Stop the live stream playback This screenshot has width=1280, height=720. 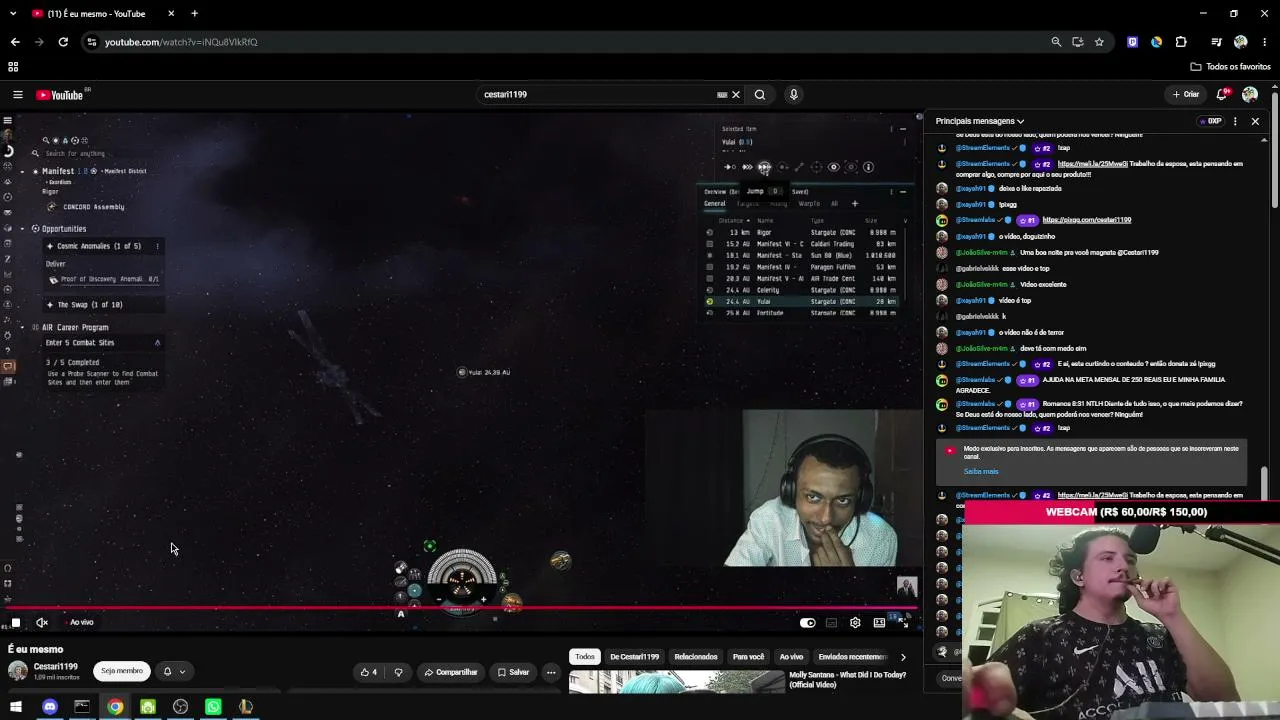click(x=16, y=622)
